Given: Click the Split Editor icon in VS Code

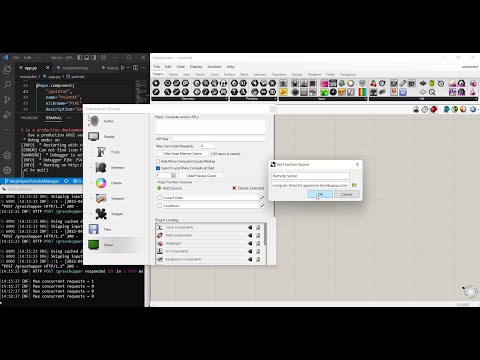Looking at the screenshot, I should coord(135,68).
